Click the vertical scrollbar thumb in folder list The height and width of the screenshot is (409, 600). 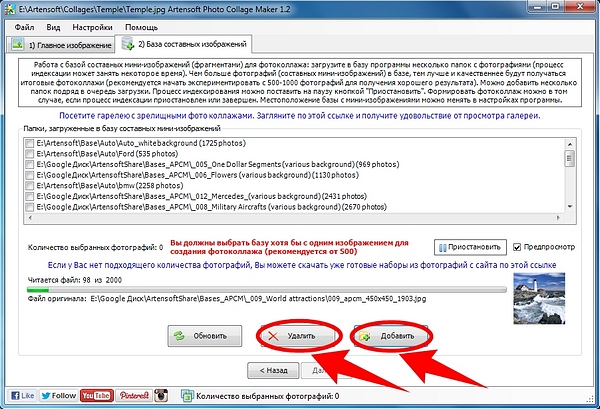(x=570, y=158)
